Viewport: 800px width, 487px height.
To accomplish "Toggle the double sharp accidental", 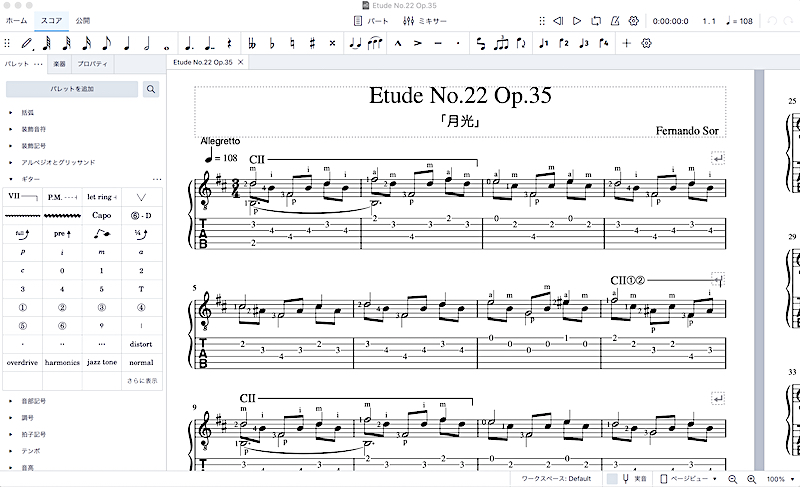I will (x=333, y=44).
